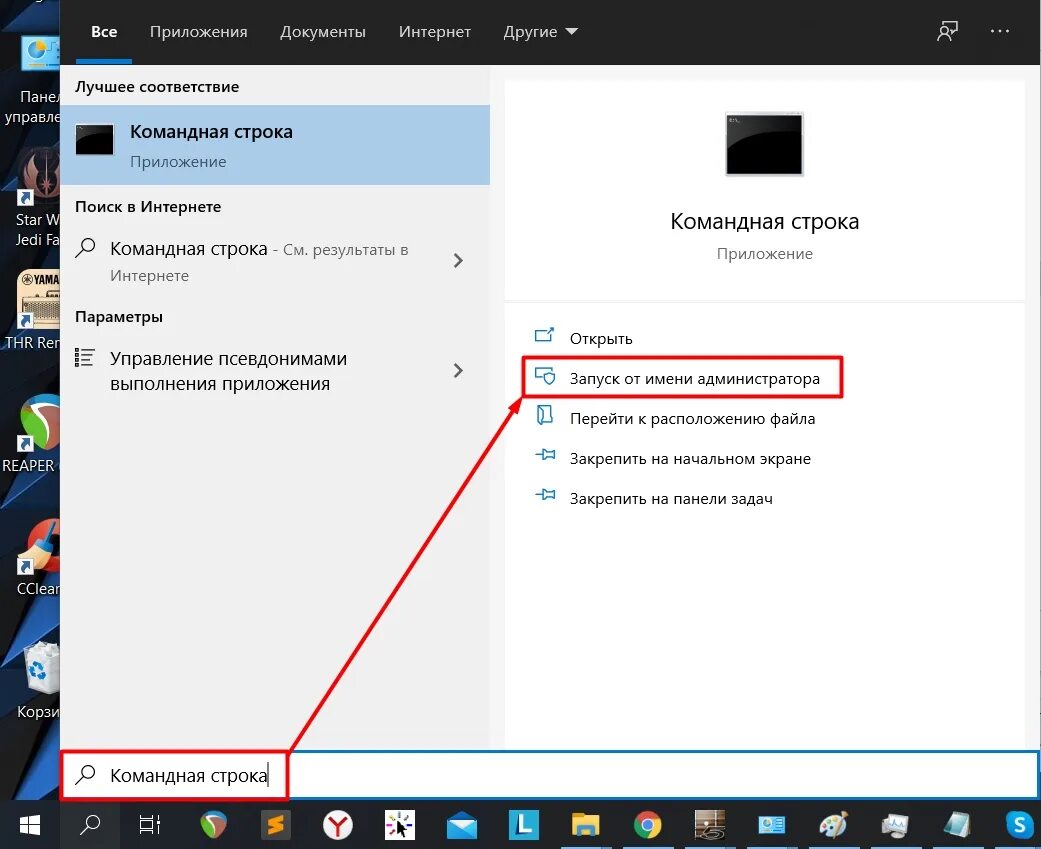Click Закрепить на панели задач

[671, 499]
